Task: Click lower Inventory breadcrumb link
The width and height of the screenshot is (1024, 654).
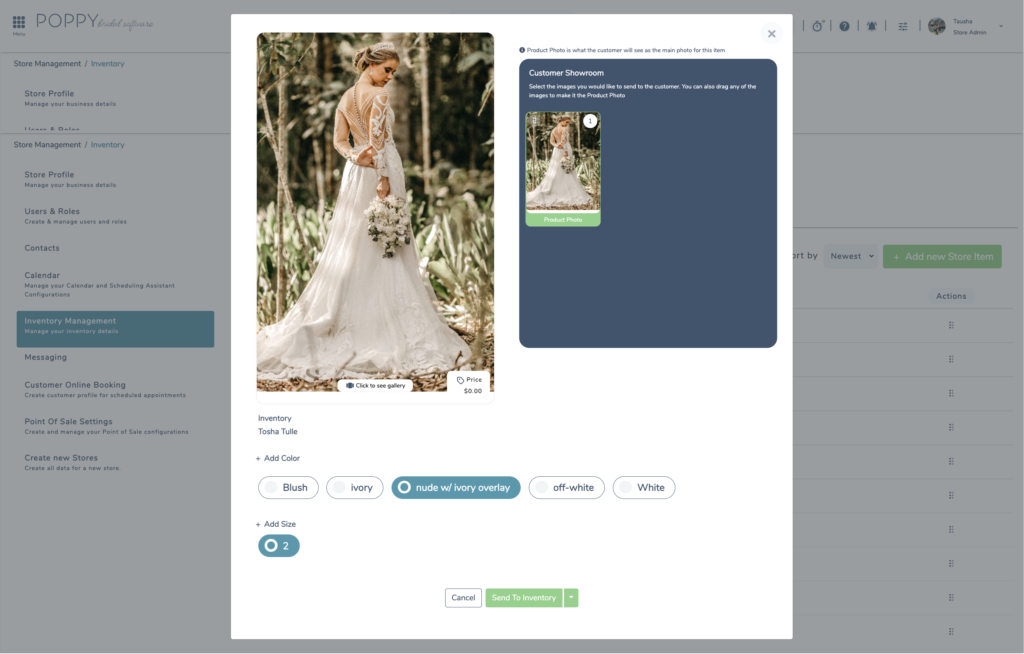Action: point(107,144)
